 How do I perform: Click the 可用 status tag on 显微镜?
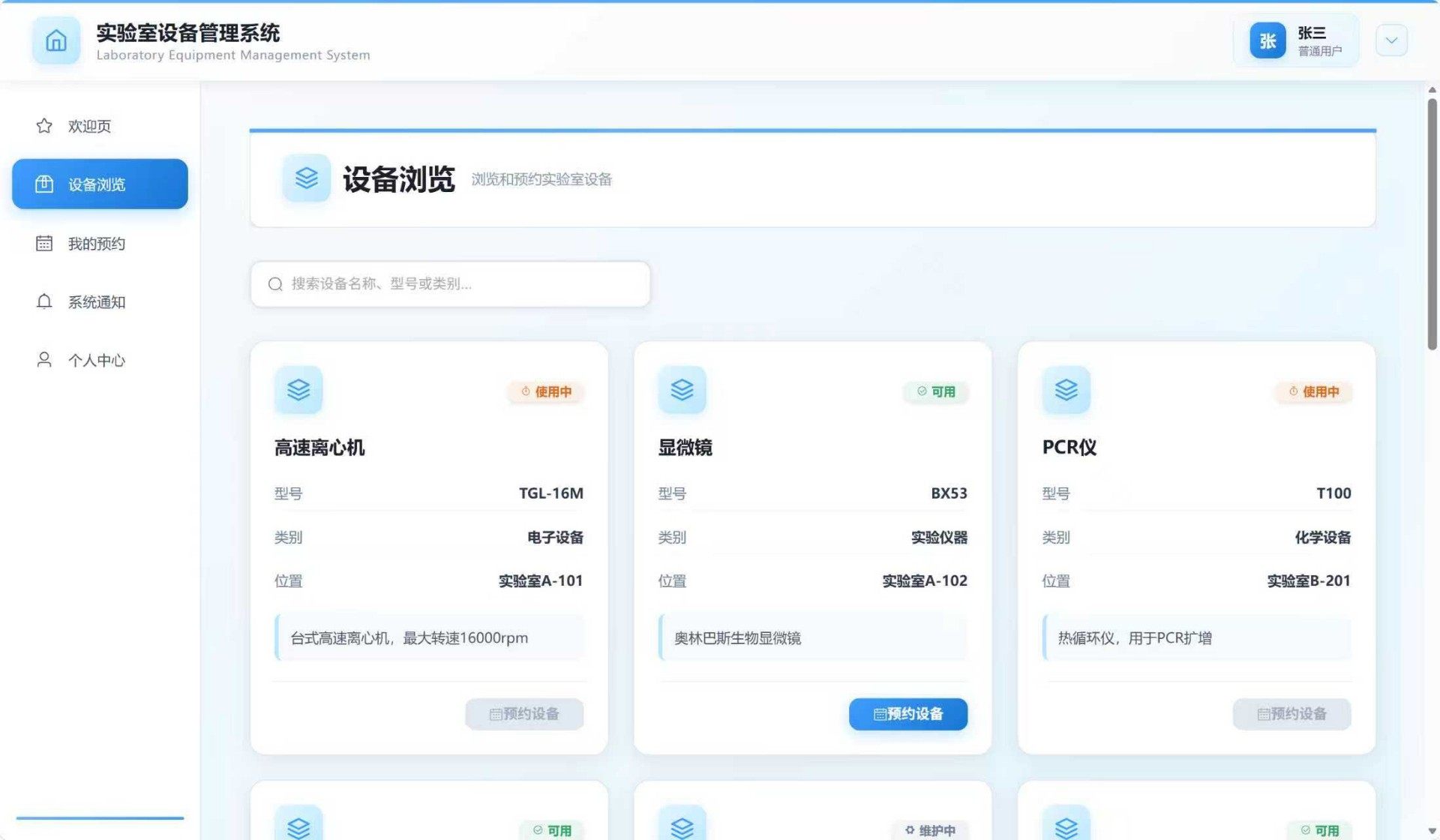pos(936,391)
